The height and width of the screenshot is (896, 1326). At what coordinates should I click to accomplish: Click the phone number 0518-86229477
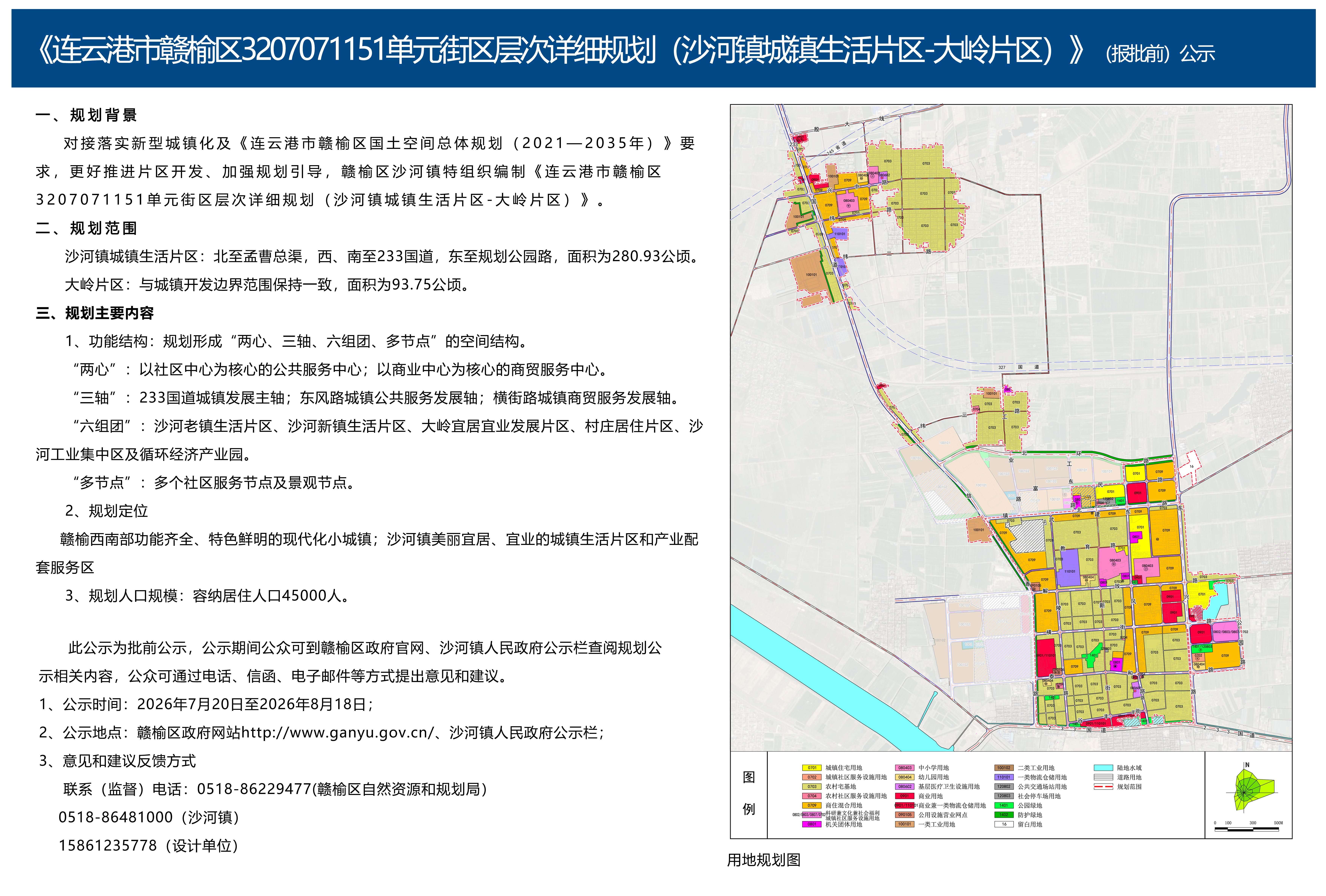[254, 789]
